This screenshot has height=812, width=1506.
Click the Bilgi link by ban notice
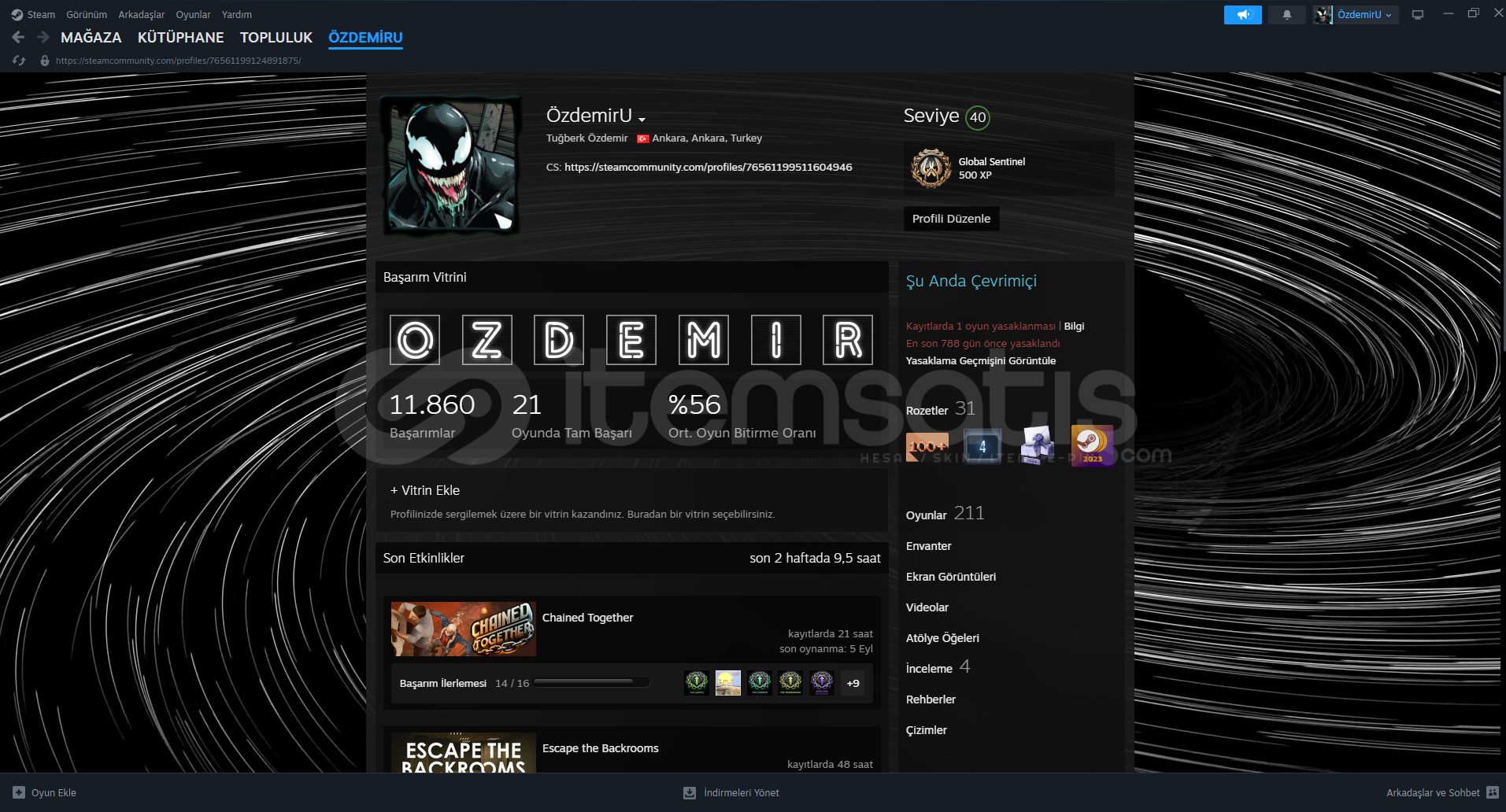(x=1074, y=326)
